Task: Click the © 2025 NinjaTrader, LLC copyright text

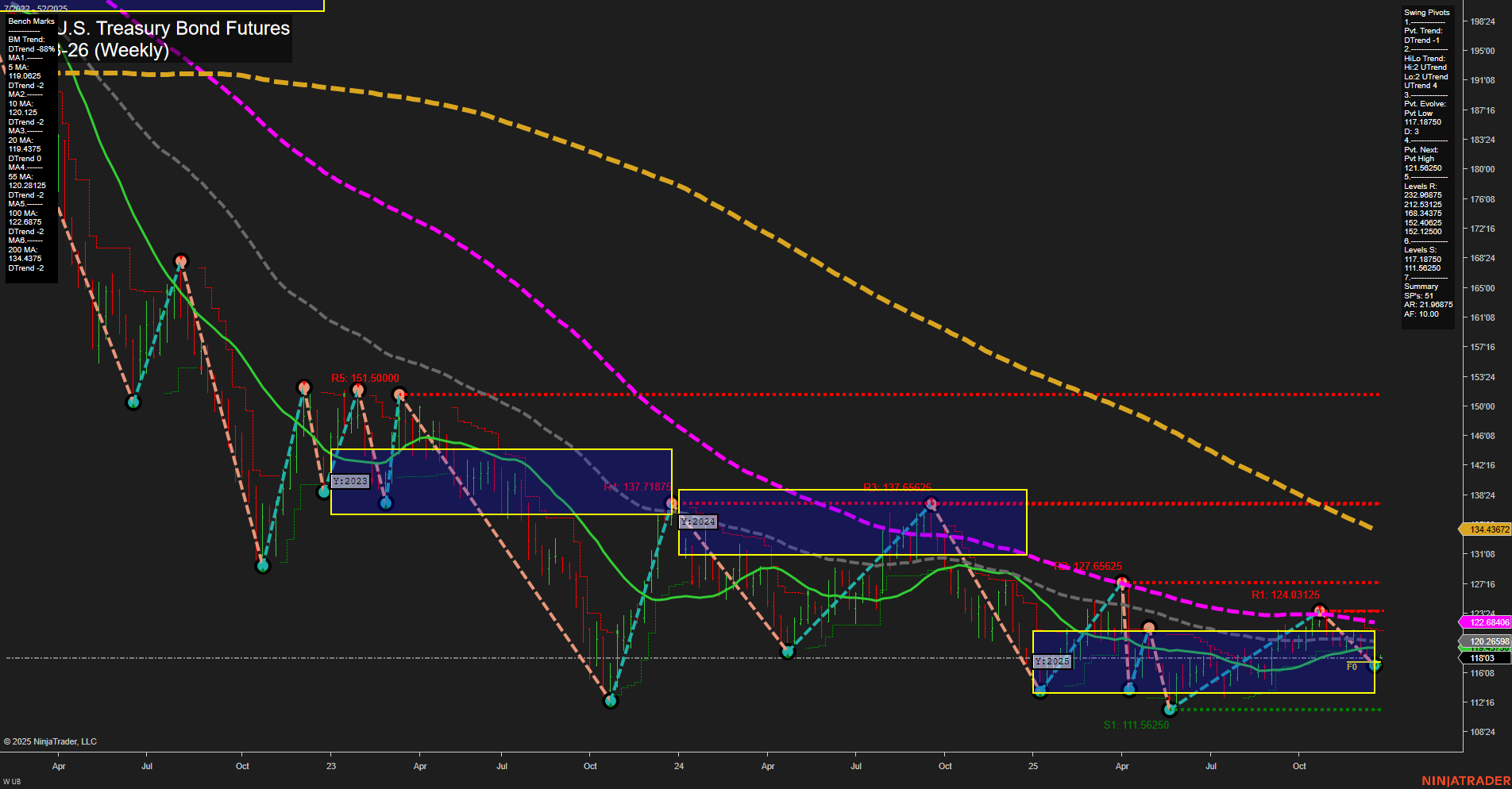Action: tap(51, 741)
